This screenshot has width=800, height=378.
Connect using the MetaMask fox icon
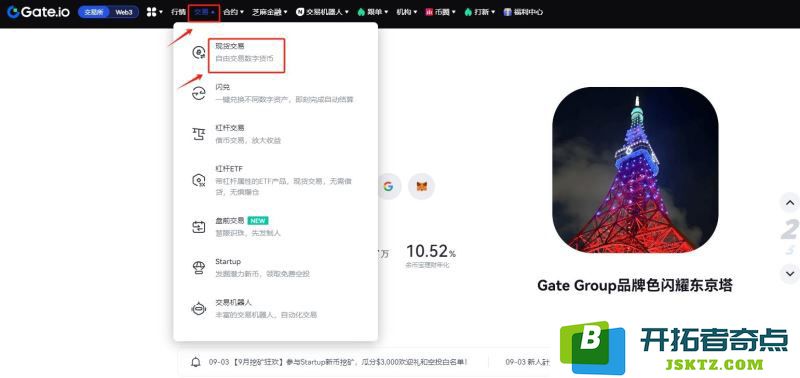(x=422, y=186)
